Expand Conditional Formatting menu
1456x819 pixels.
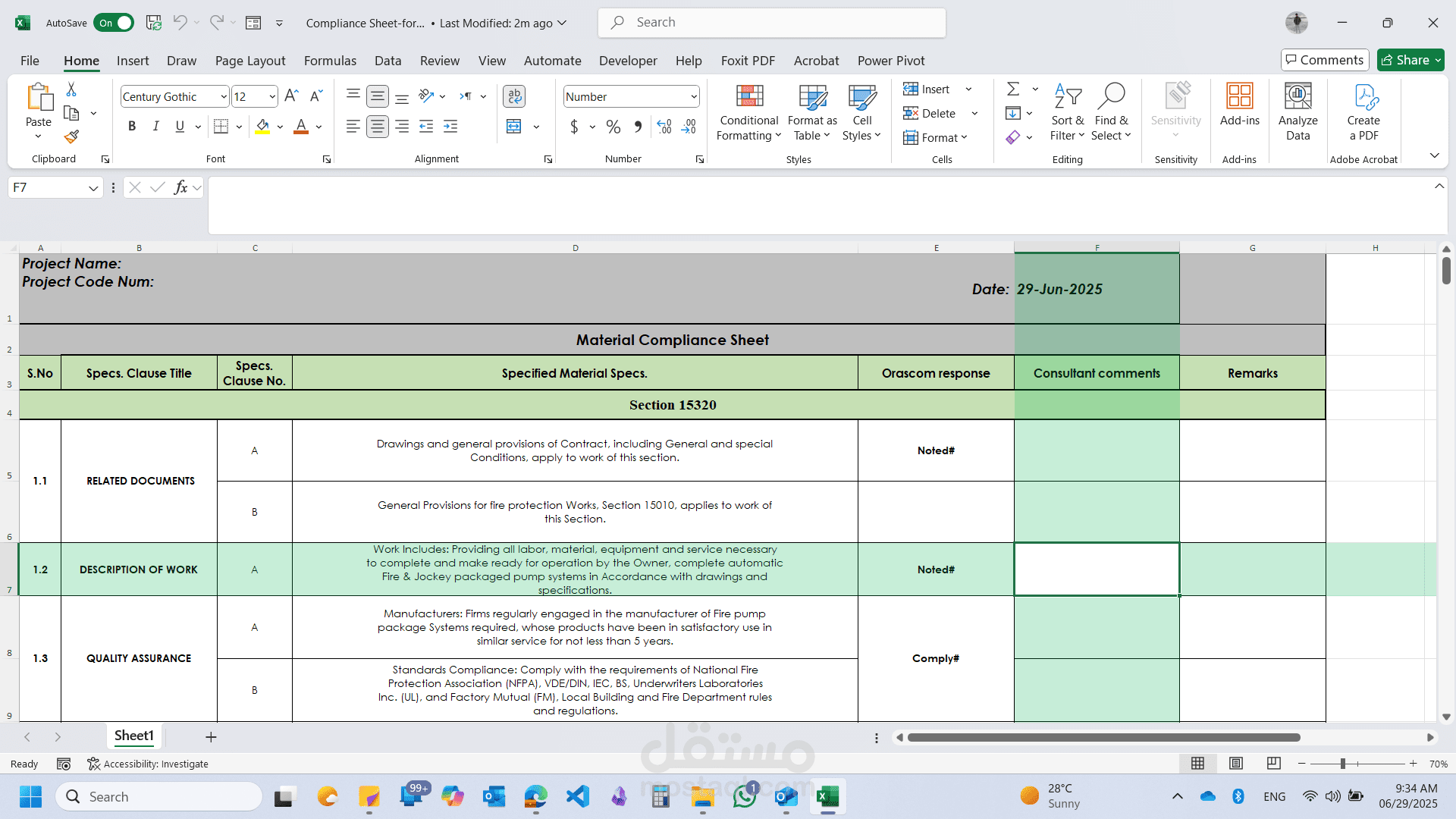point(749,111)
